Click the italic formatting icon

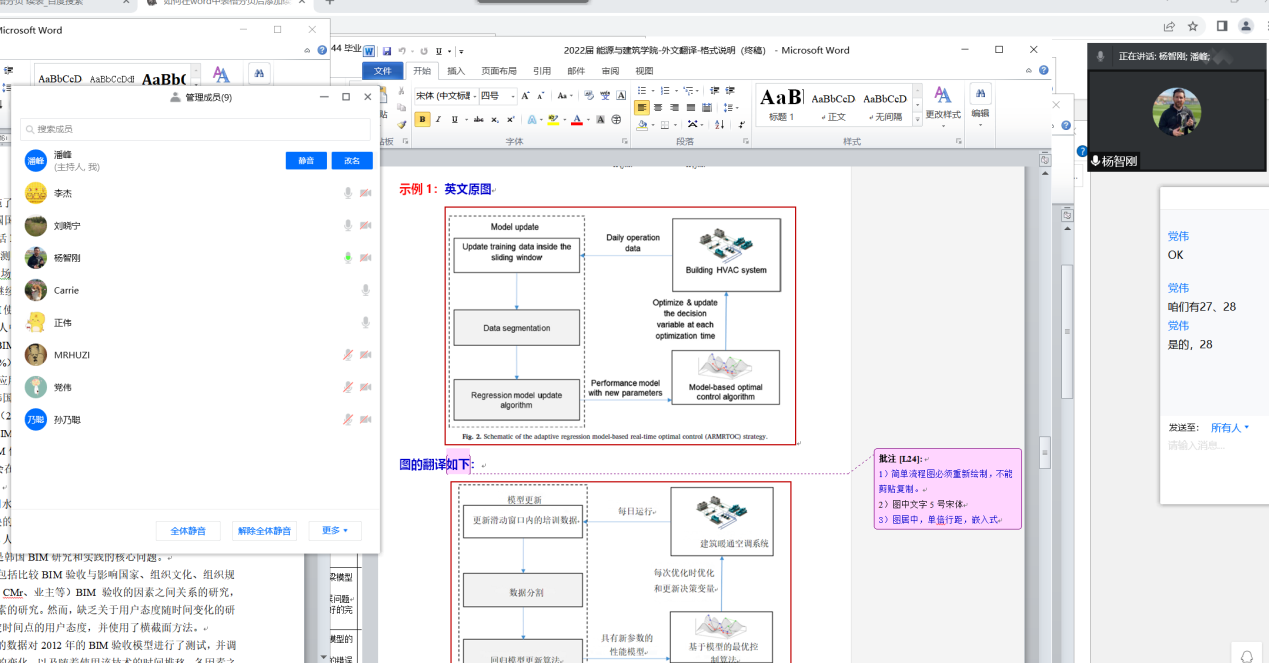tap(439, 119)
